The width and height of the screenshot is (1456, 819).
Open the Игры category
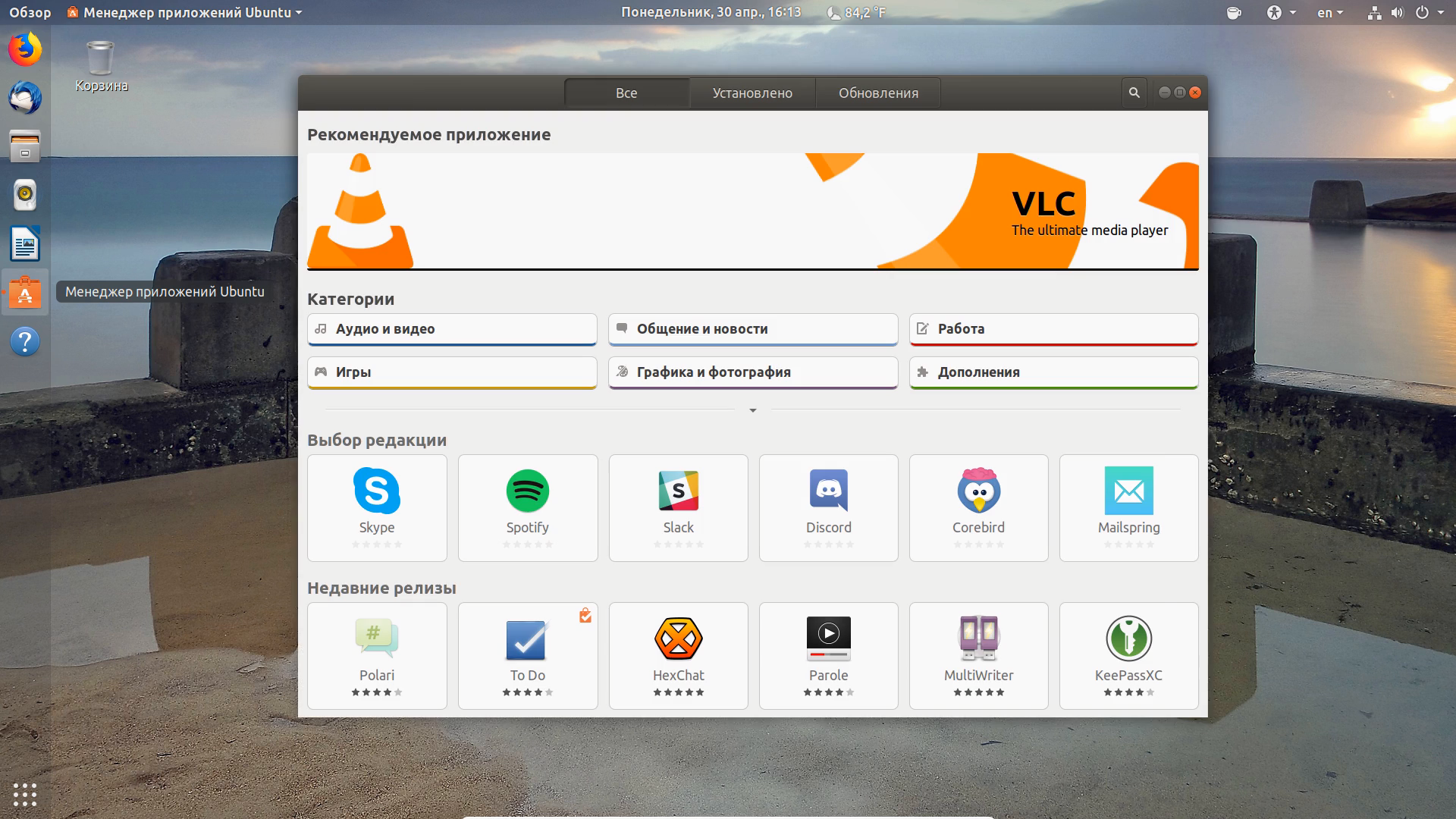(x=452, y=372)
